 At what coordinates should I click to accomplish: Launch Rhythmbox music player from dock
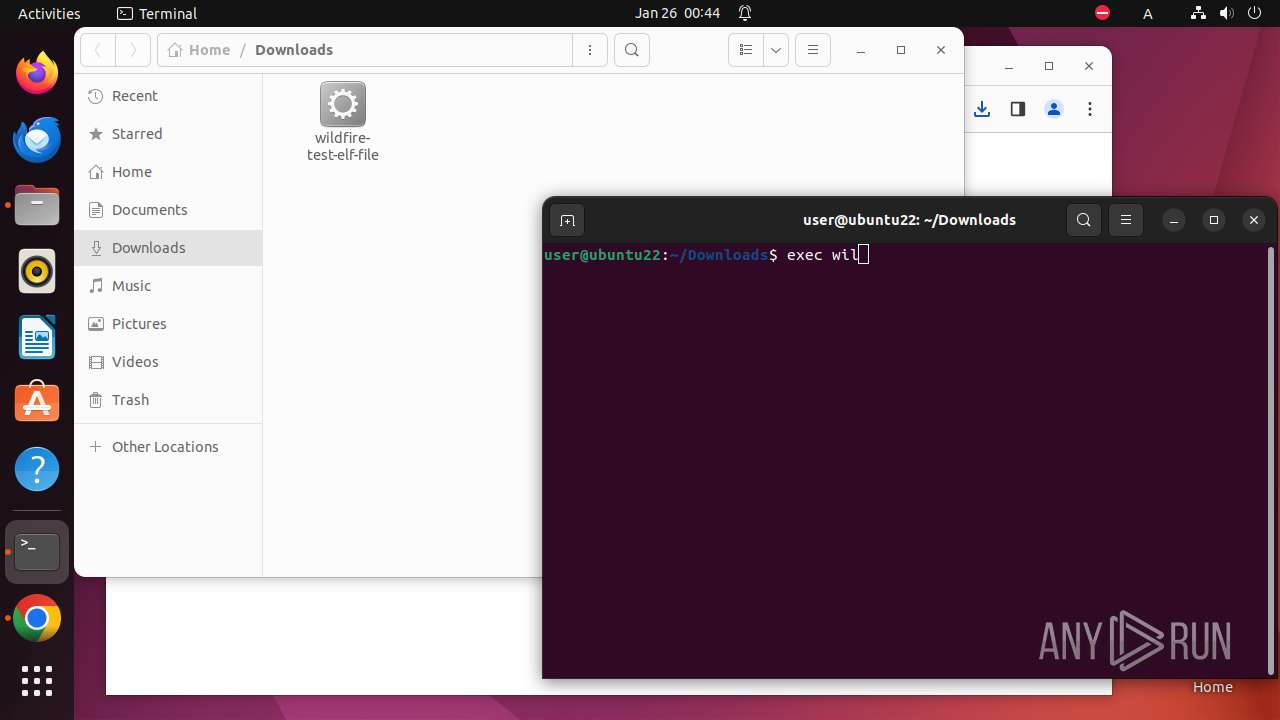[37, 271]
